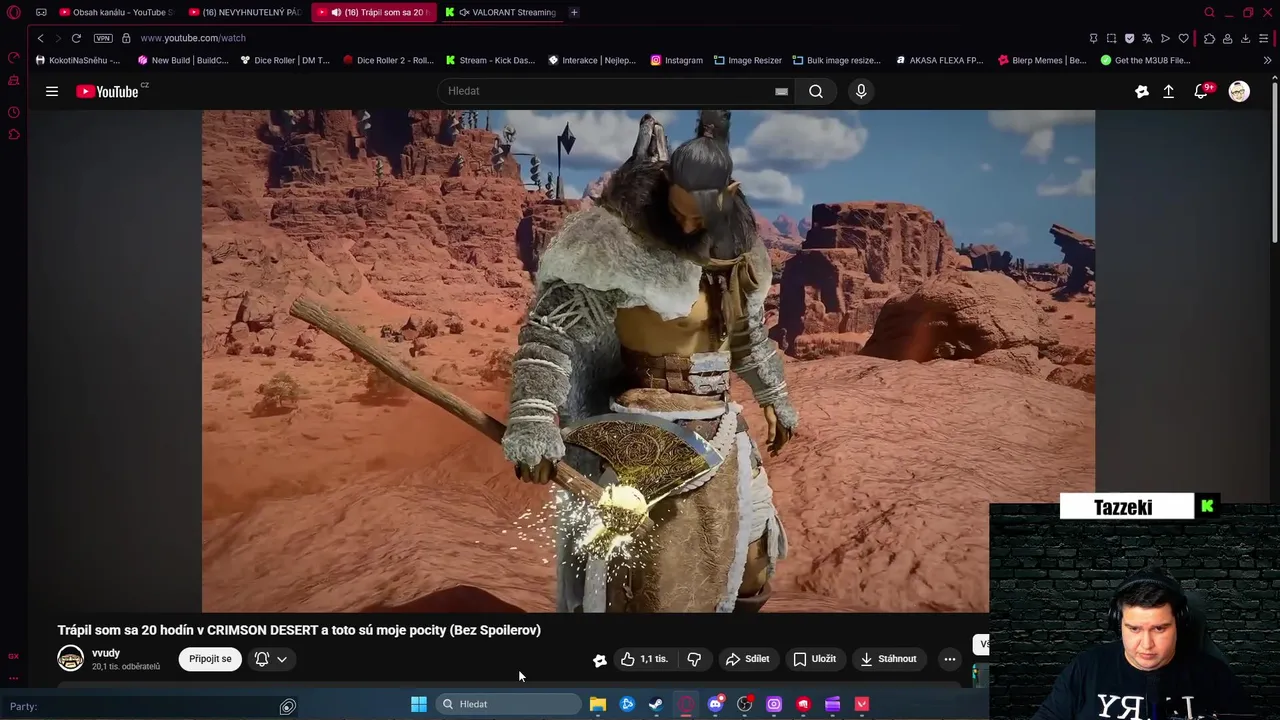1280x720 pixels.
Task: Open Discord from taskbar
Action: coord(715,704)
